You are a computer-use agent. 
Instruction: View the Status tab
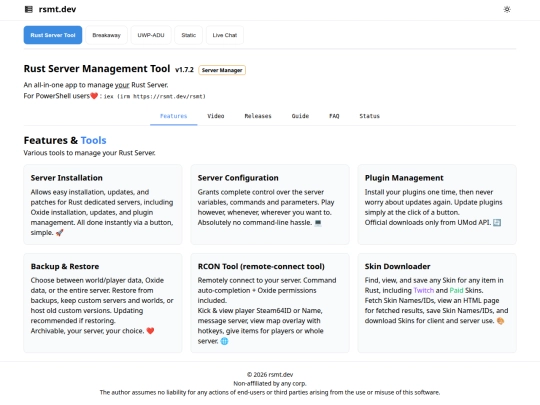[370, 116]
